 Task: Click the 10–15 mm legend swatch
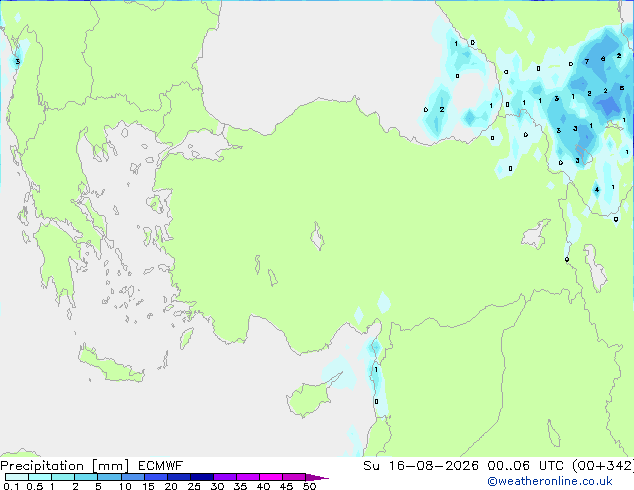pos(132,477)
